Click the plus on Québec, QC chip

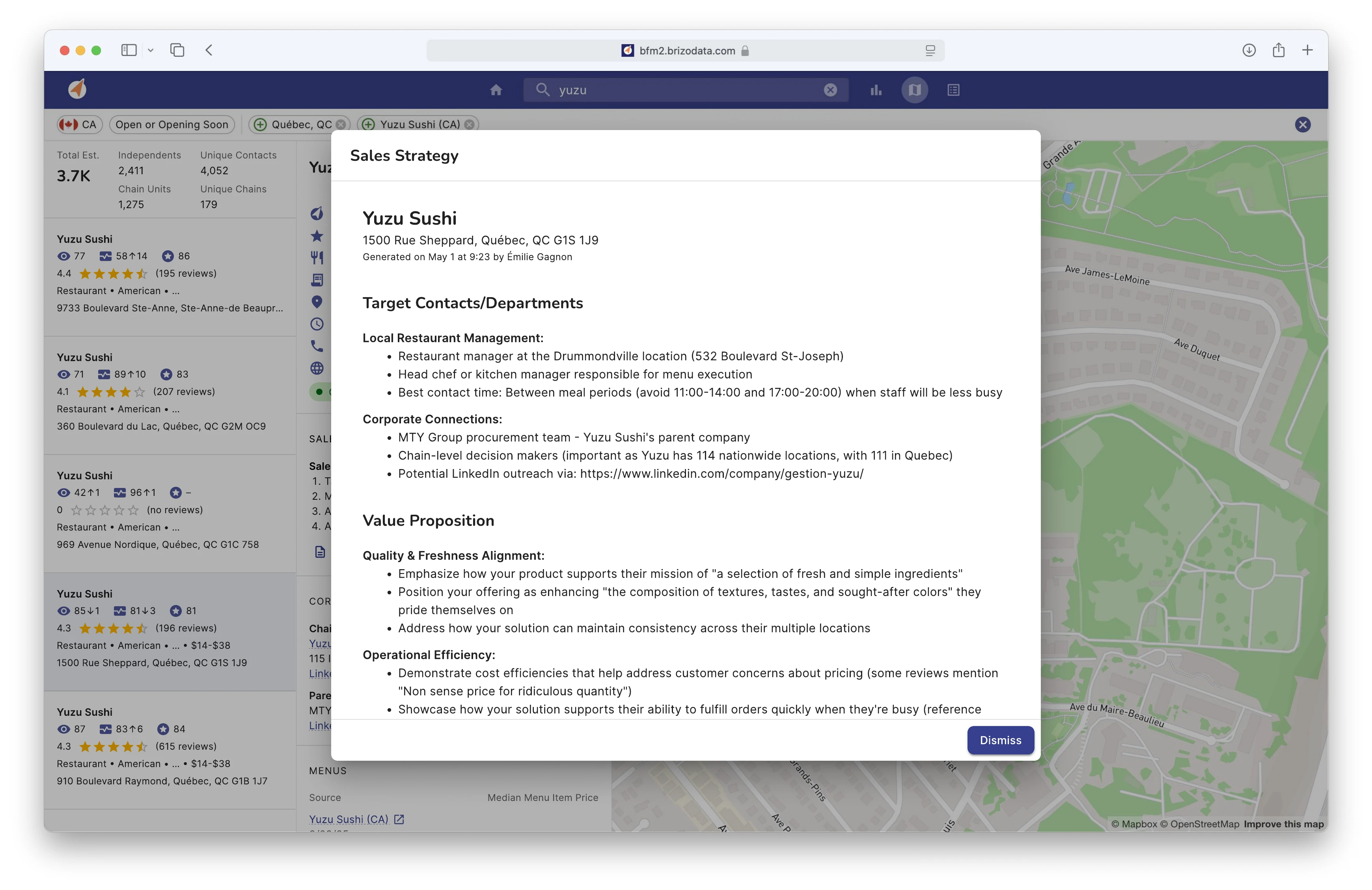tap(260, 125)
